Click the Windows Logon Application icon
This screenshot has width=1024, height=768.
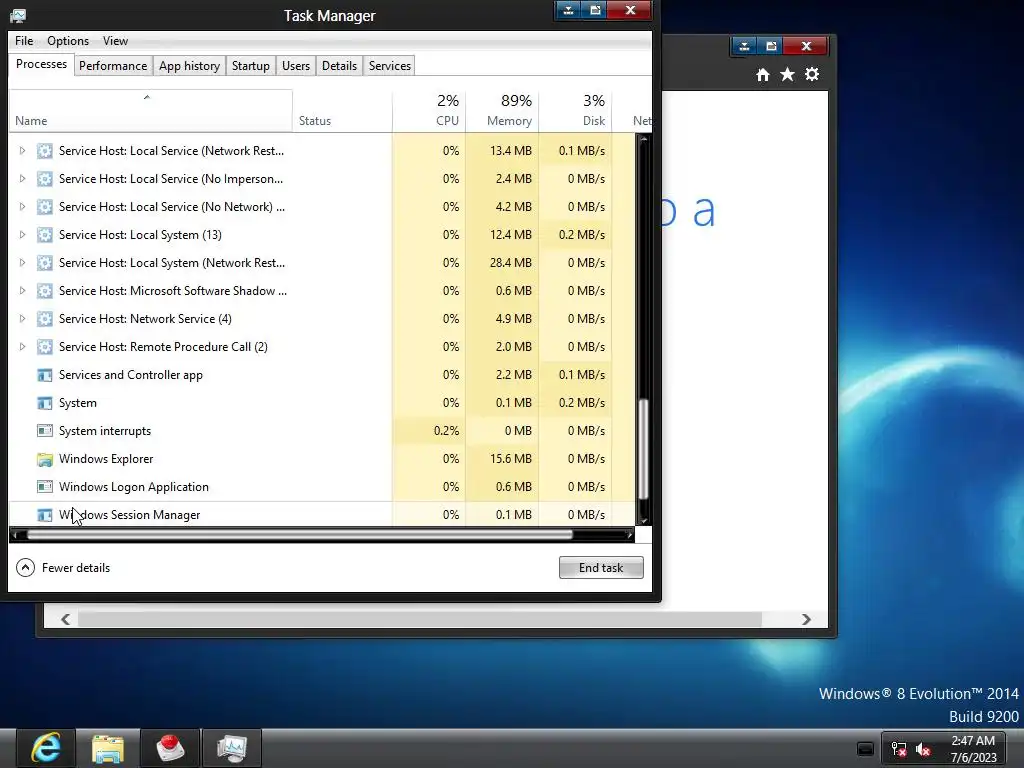click(x=44, y=487)
